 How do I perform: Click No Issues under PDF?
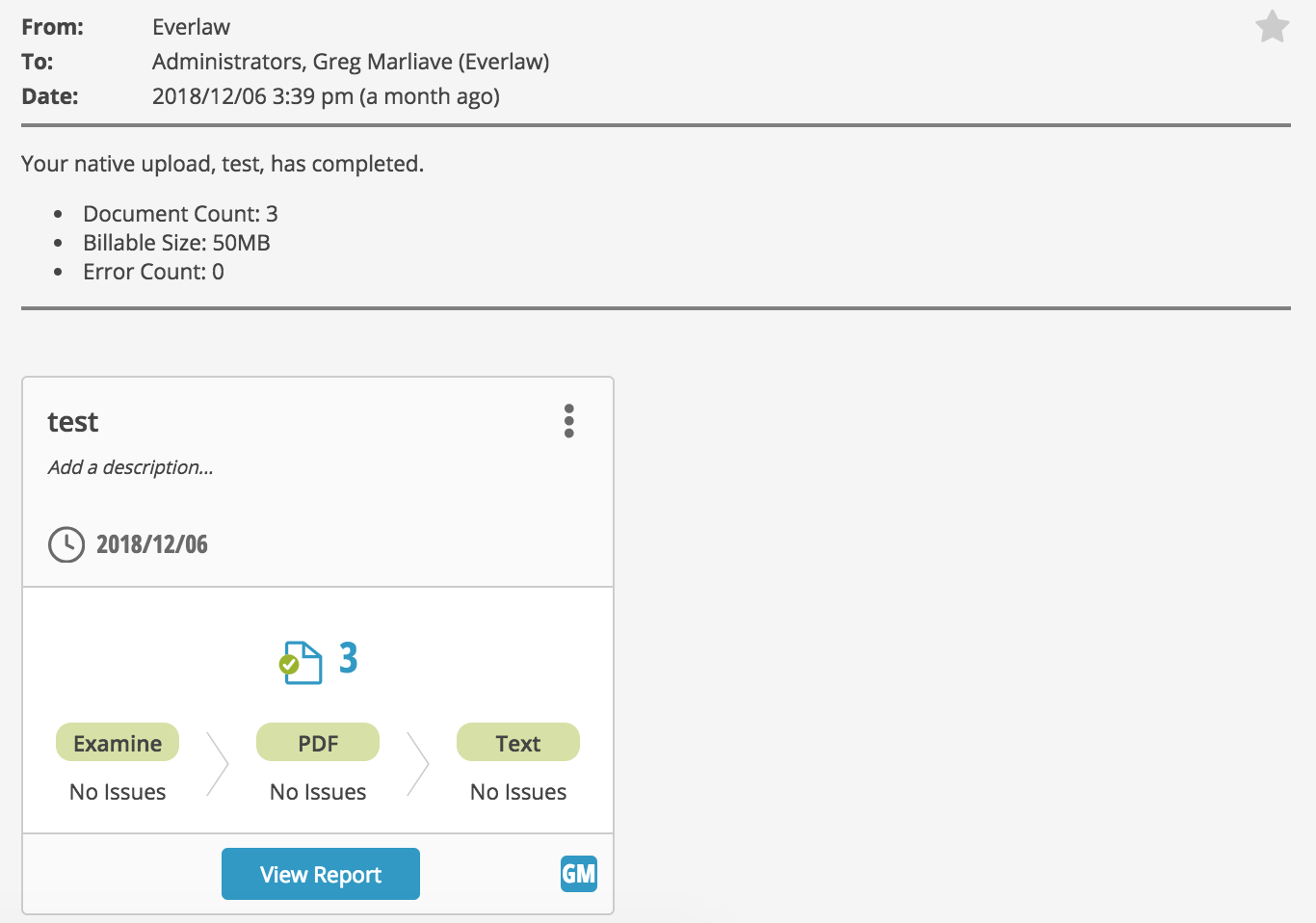318,792
